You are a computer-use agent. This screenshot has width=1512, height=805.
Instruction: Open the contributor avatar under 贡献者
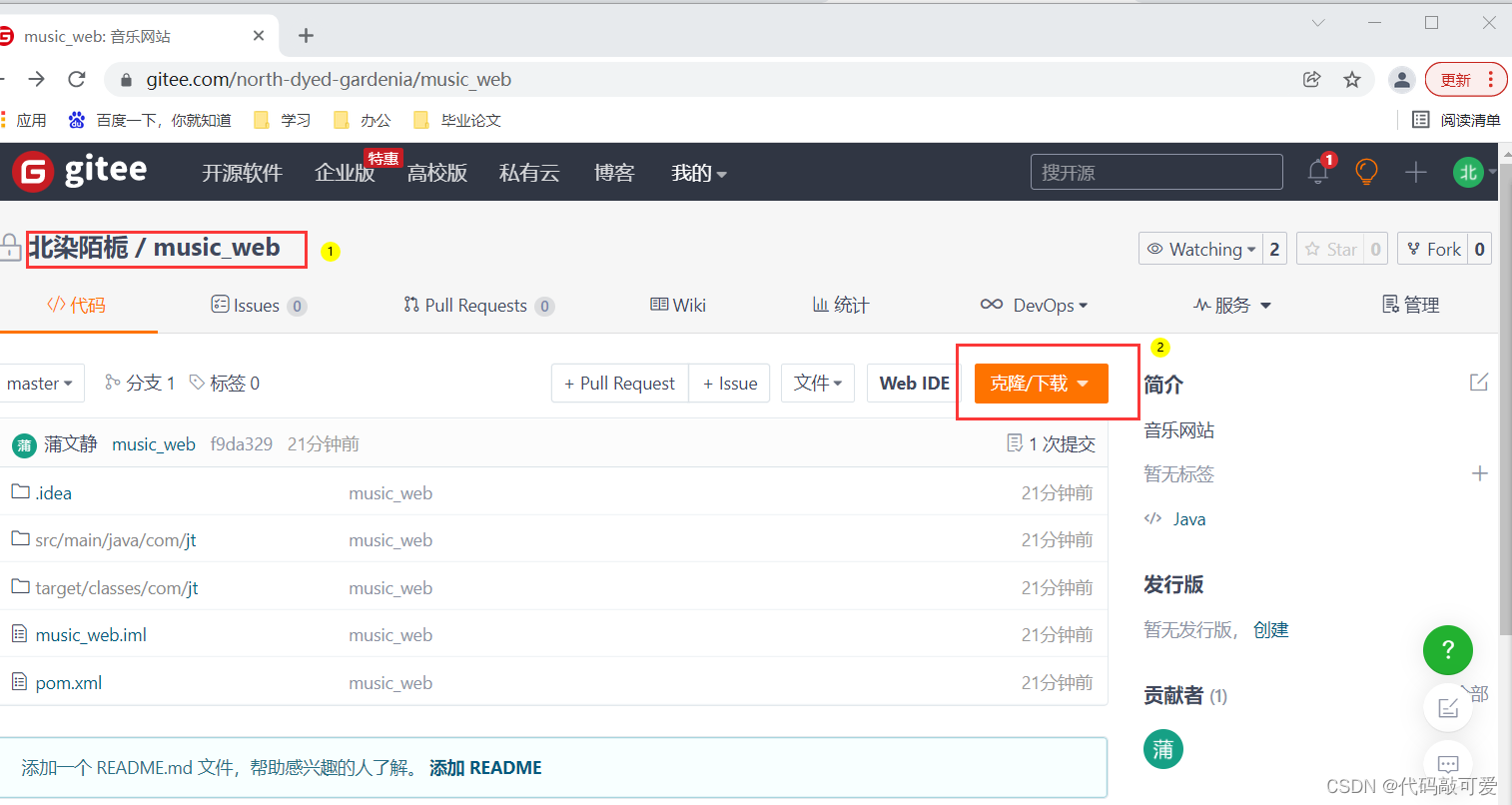point(1163,749)
